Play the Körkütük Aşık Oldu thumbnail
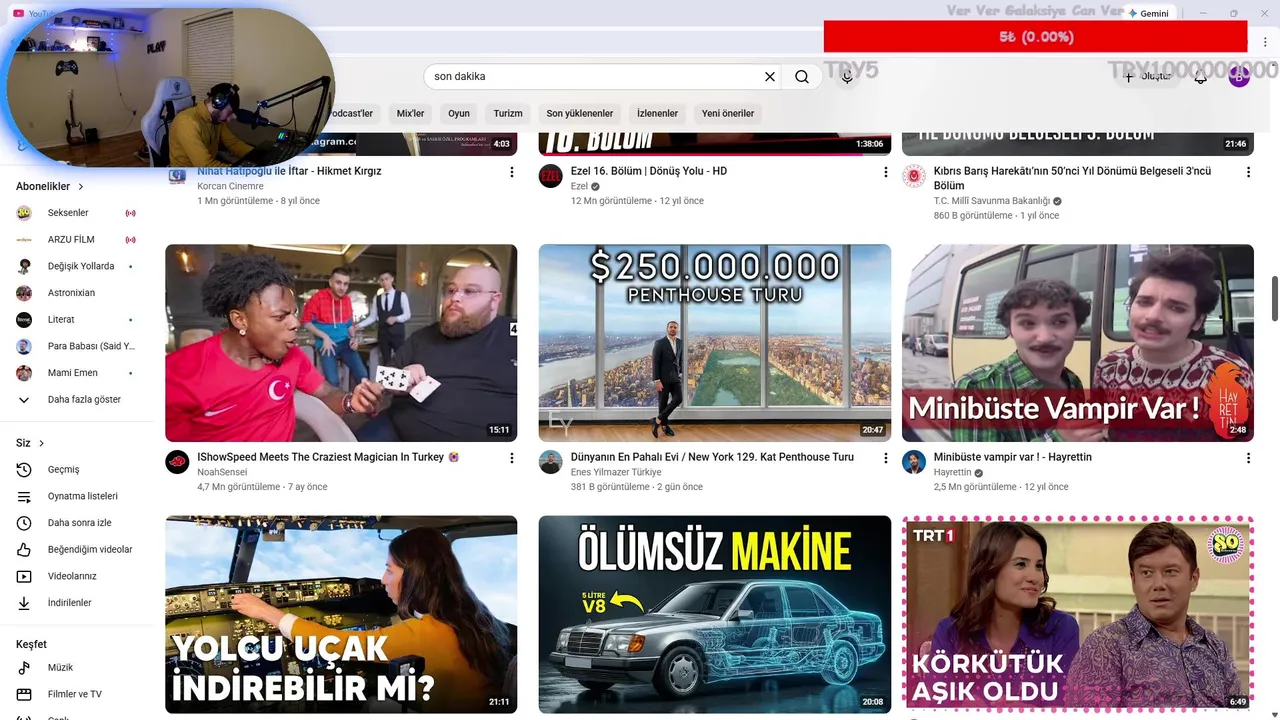The height and width of the screenshot is (720, 1280). coord(1078,614)
